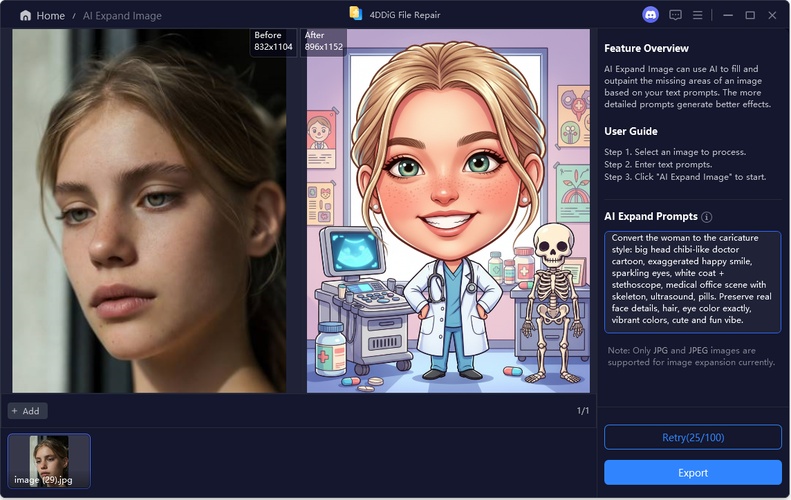This screenshot has height=500, width=791.
Task: Click the caricature doctor result image
Action: pos(448,211)
